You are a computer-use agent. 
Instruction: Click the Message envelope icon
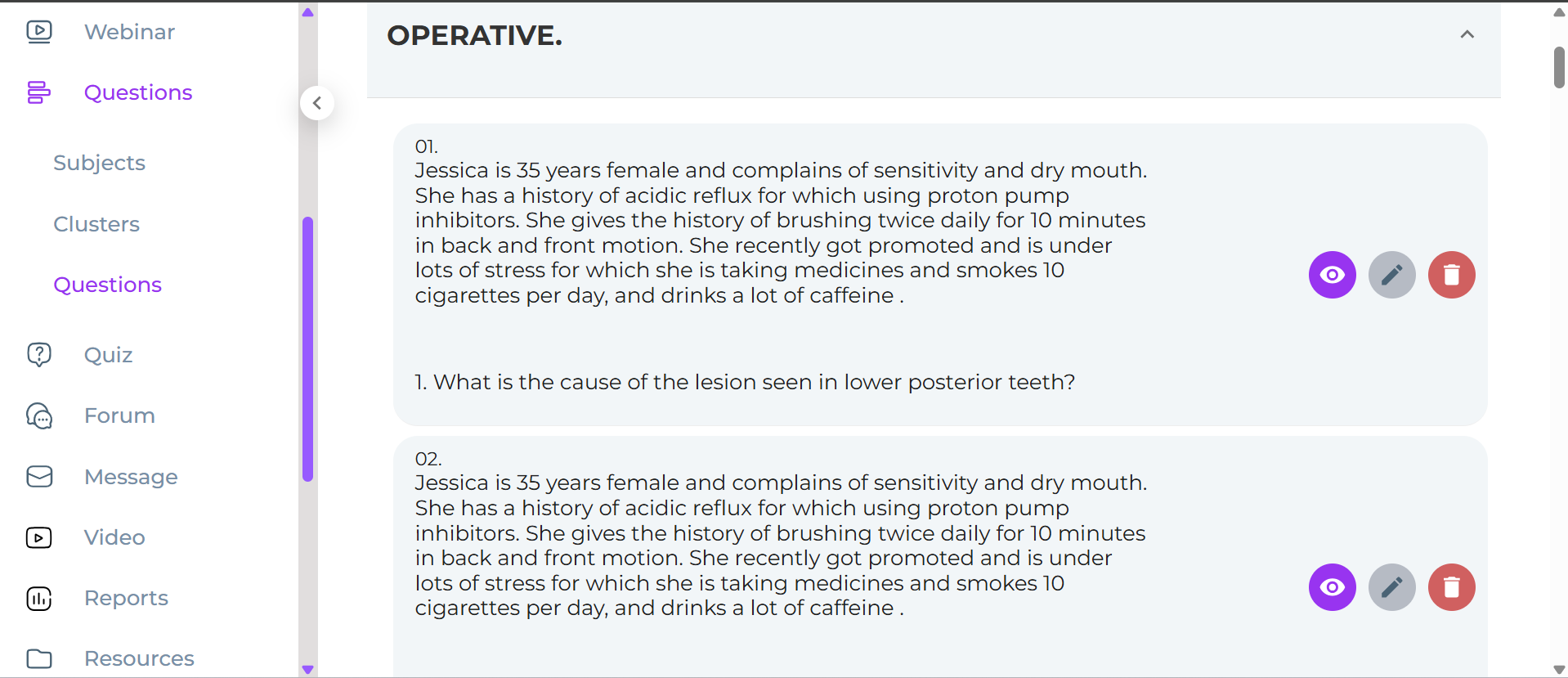pyautogui.click(x=39, y=476)
